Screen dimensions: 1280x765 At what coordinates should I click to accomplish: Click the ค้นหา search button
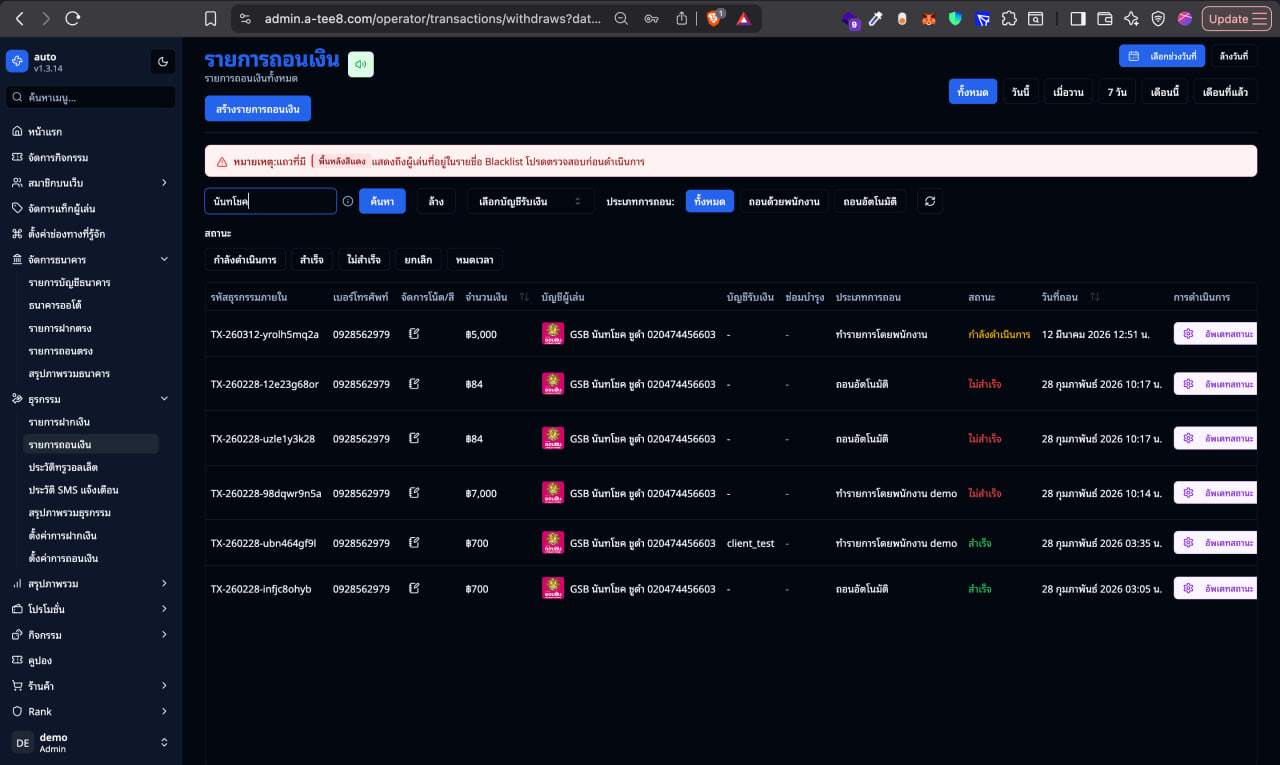point(381,200)
